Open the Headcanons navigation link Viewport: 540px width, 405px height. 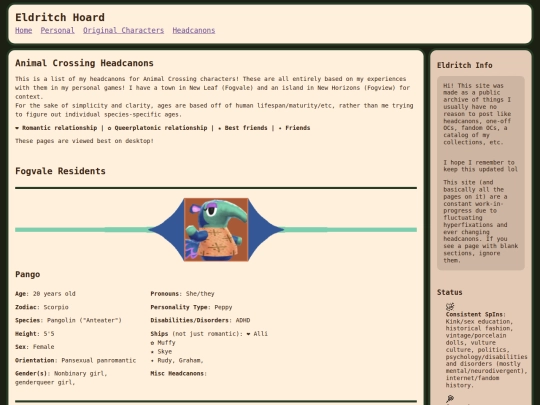pos(194,30)
